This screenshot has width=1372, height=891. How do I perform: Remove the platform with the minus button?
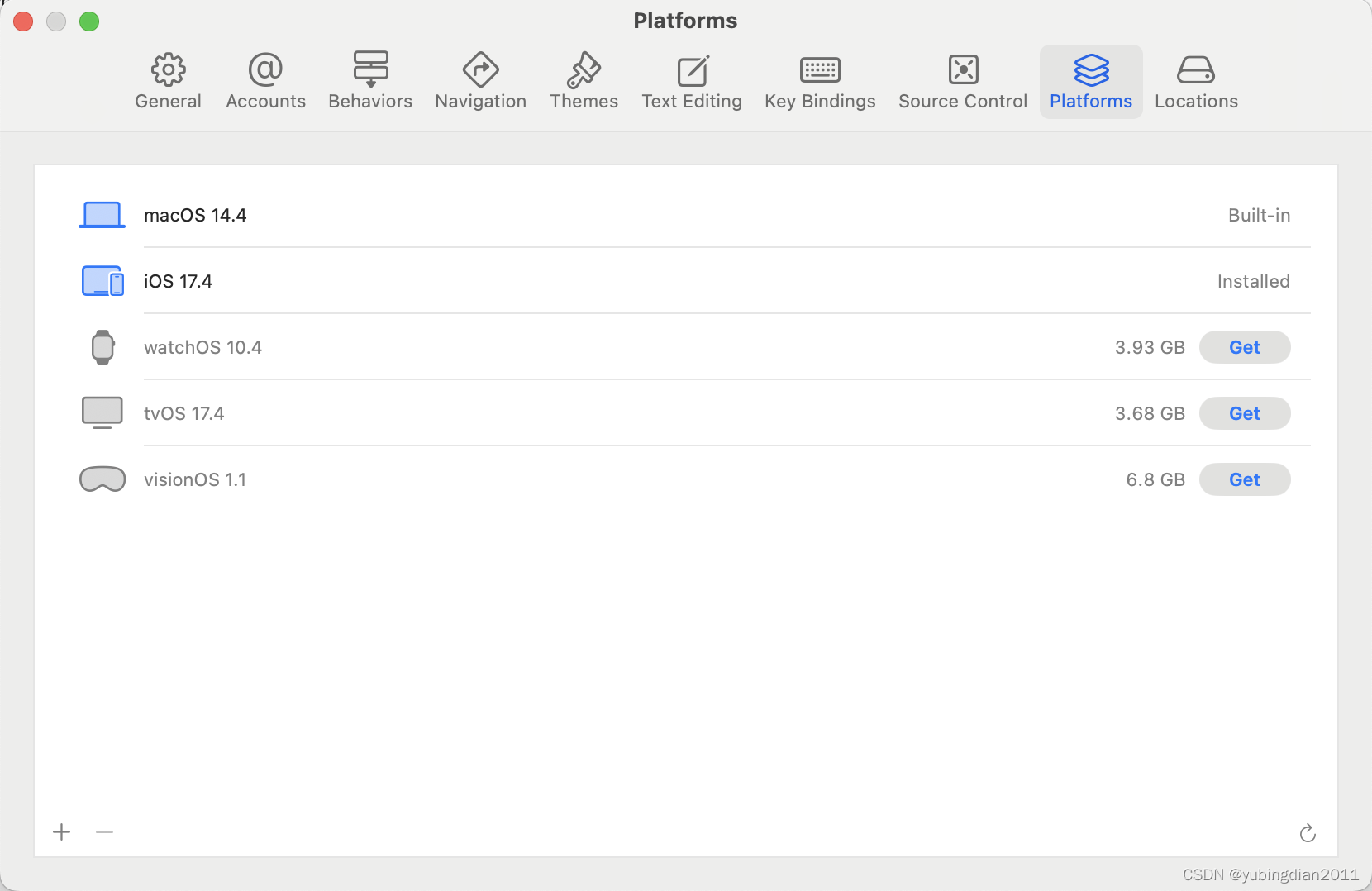(x=104, y=831)
